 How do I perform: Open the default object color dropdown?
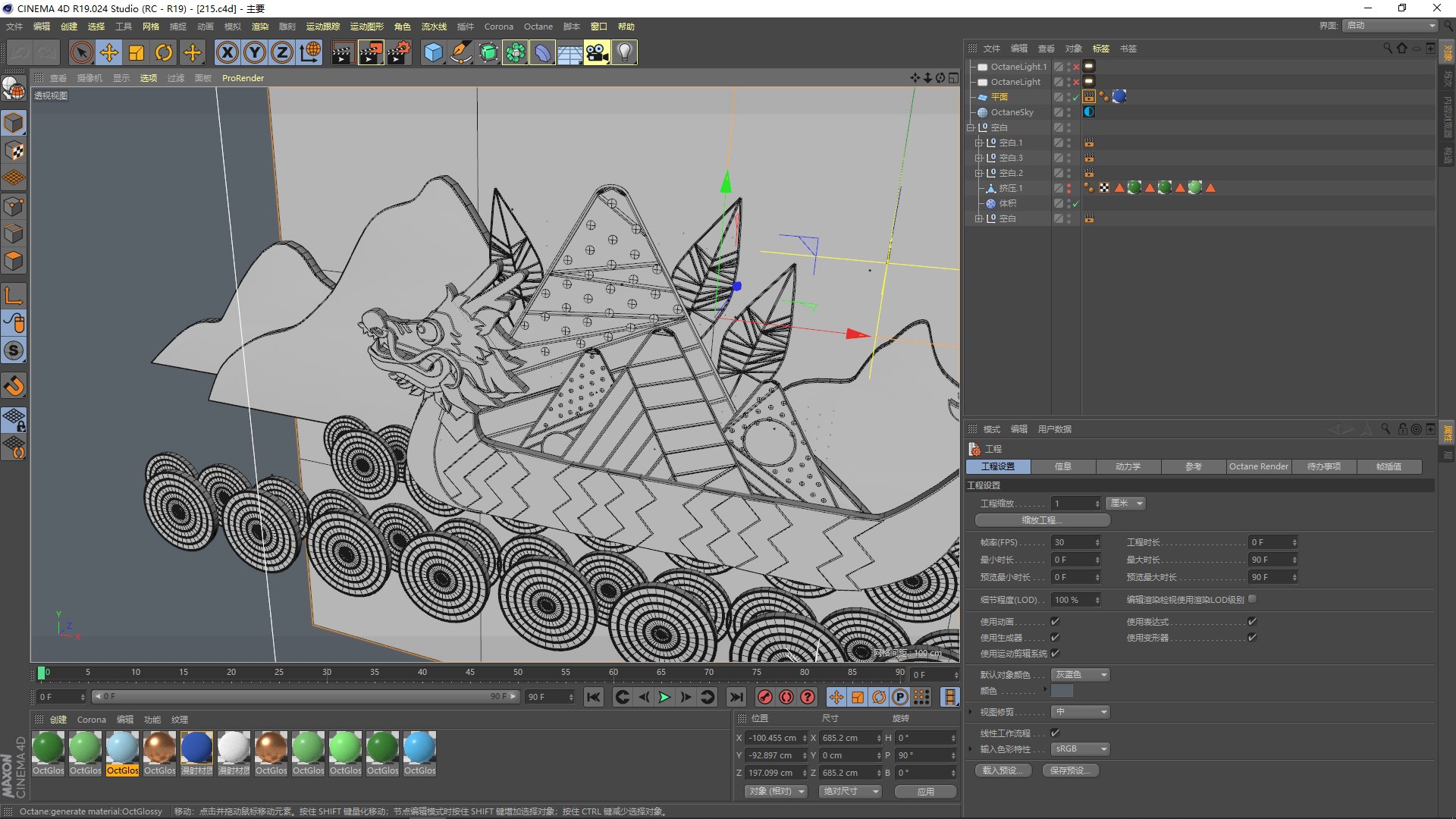point(1081,674)
